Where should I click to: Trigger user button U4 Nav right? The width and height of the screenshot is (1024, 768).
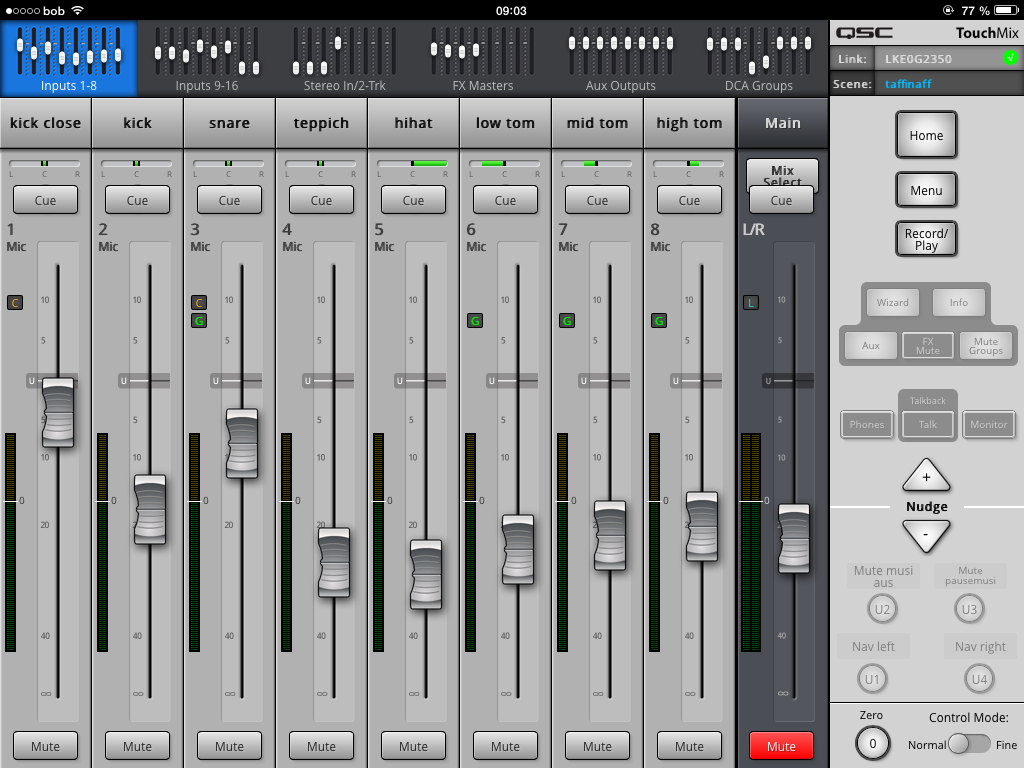[980, 679]
